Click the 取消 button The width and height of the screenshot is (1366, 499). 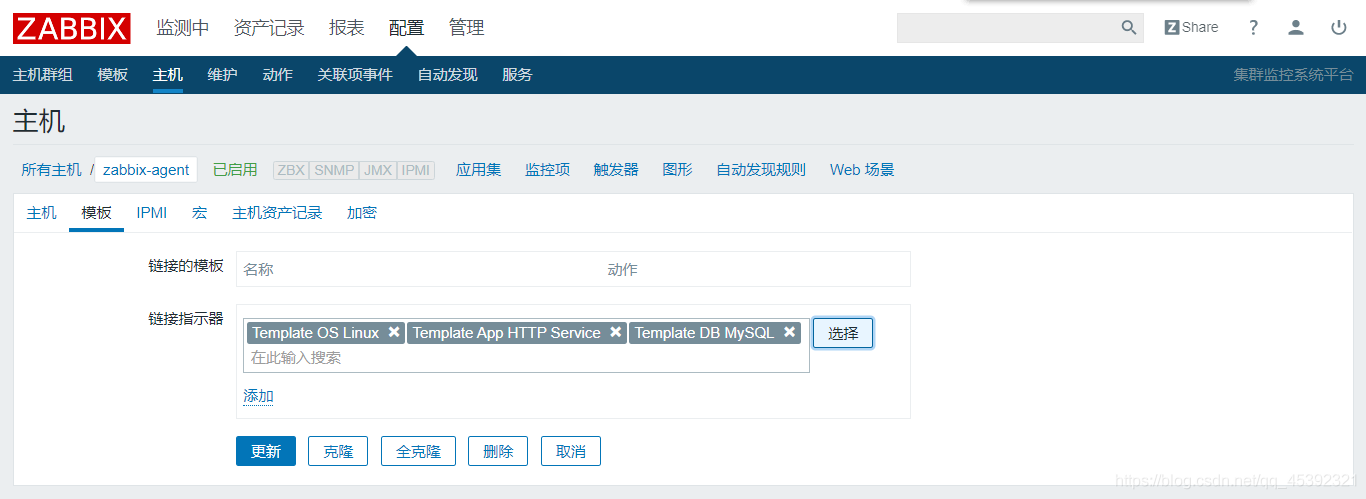click(x=571, y=451)
